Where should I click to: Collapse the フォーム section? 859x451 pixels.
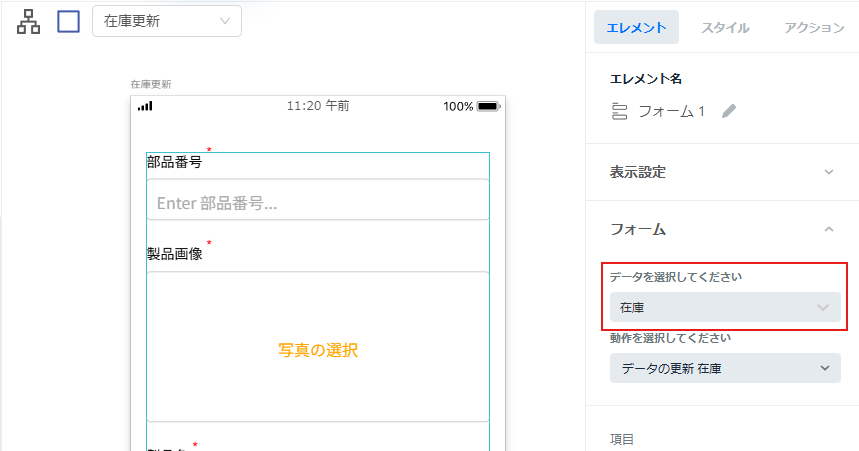[x=722, y=229]
